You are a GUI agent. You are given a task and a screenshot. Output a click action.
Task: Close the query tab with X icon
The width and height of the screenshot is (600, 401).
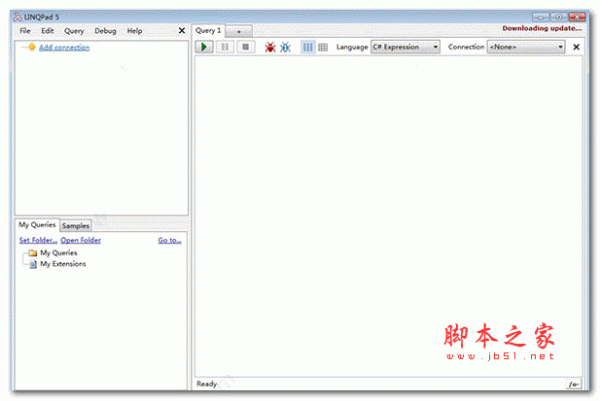(x=576, y=47)
